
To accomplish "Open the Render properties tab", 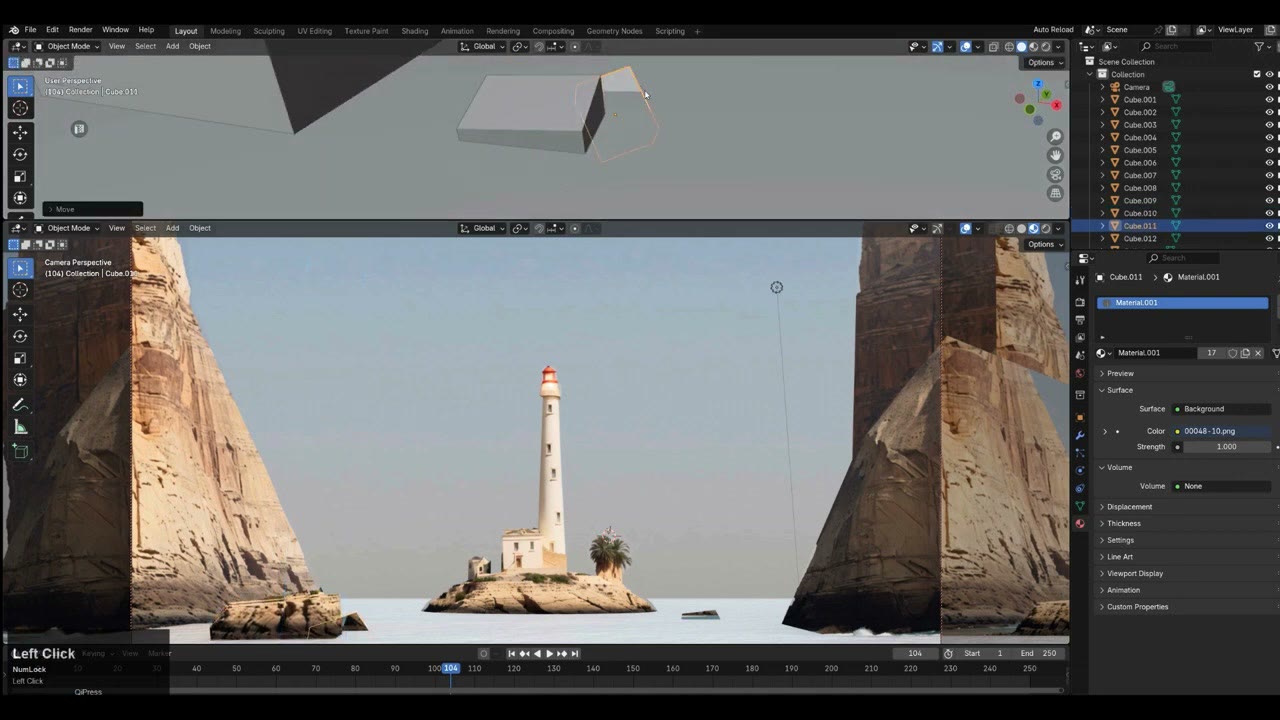I will point(1080,302).
